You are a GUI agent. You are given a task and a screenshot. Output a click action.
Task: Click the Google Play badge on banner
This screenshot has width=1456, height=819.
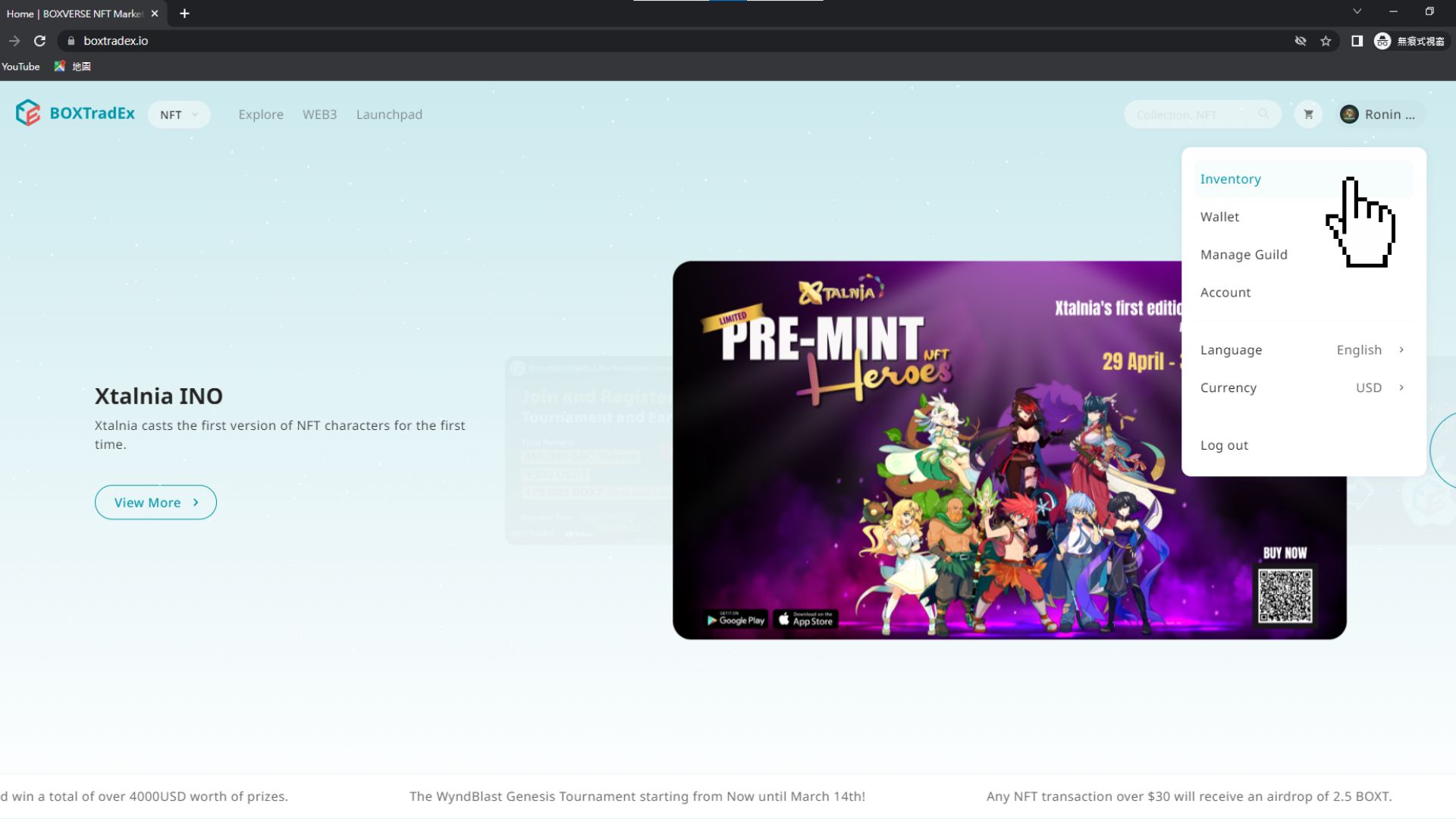coord(736,620)
